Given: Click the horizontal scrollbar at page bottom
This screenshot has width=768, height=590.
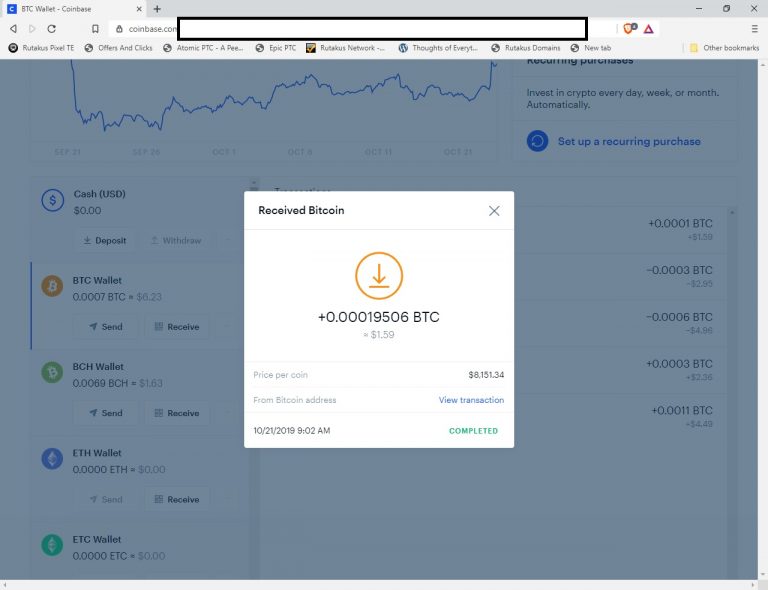Looking at the screenshot, I should 379,585.
